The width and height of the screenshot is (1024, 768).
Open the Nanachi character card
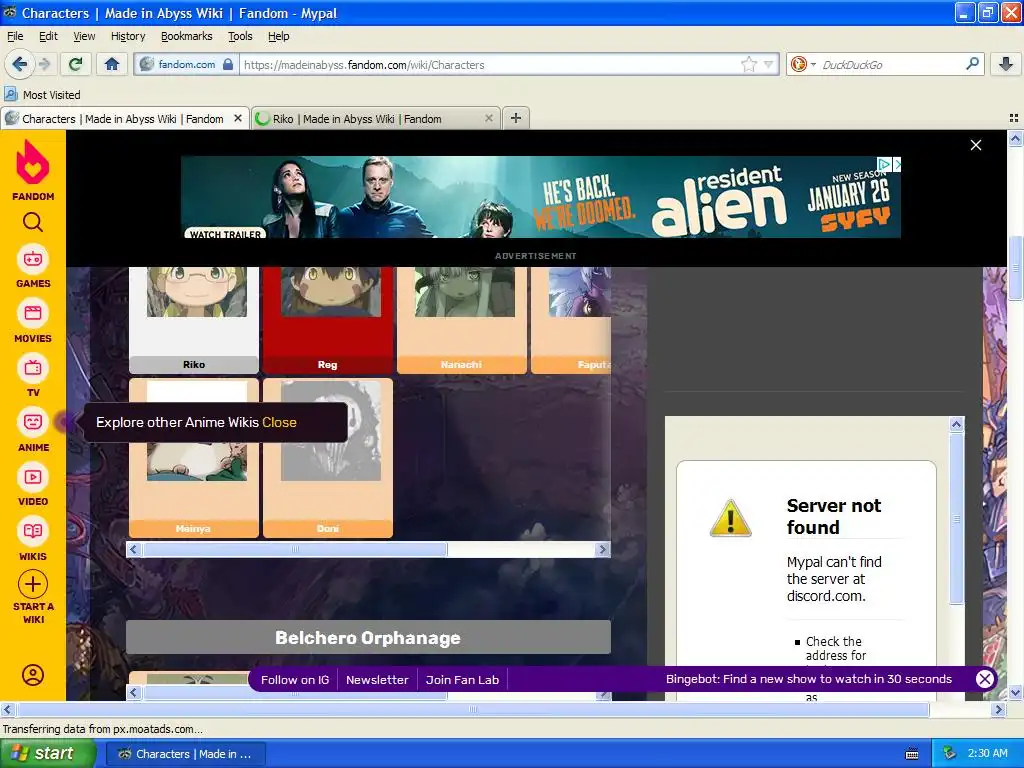[x=462, y=320]
